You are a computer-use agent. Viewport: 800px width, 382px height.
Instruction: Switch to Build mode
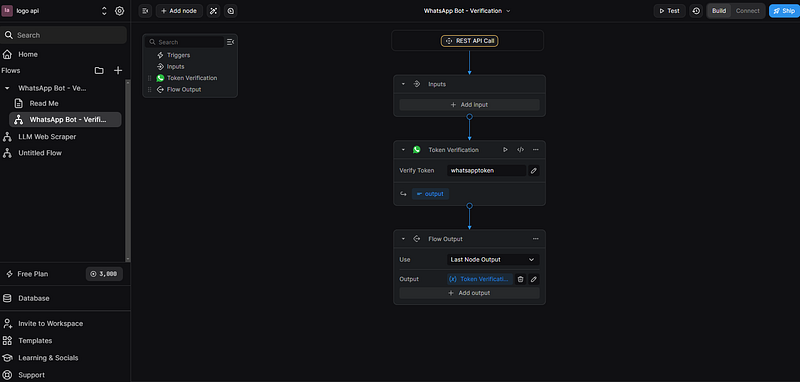click(719, 11)
